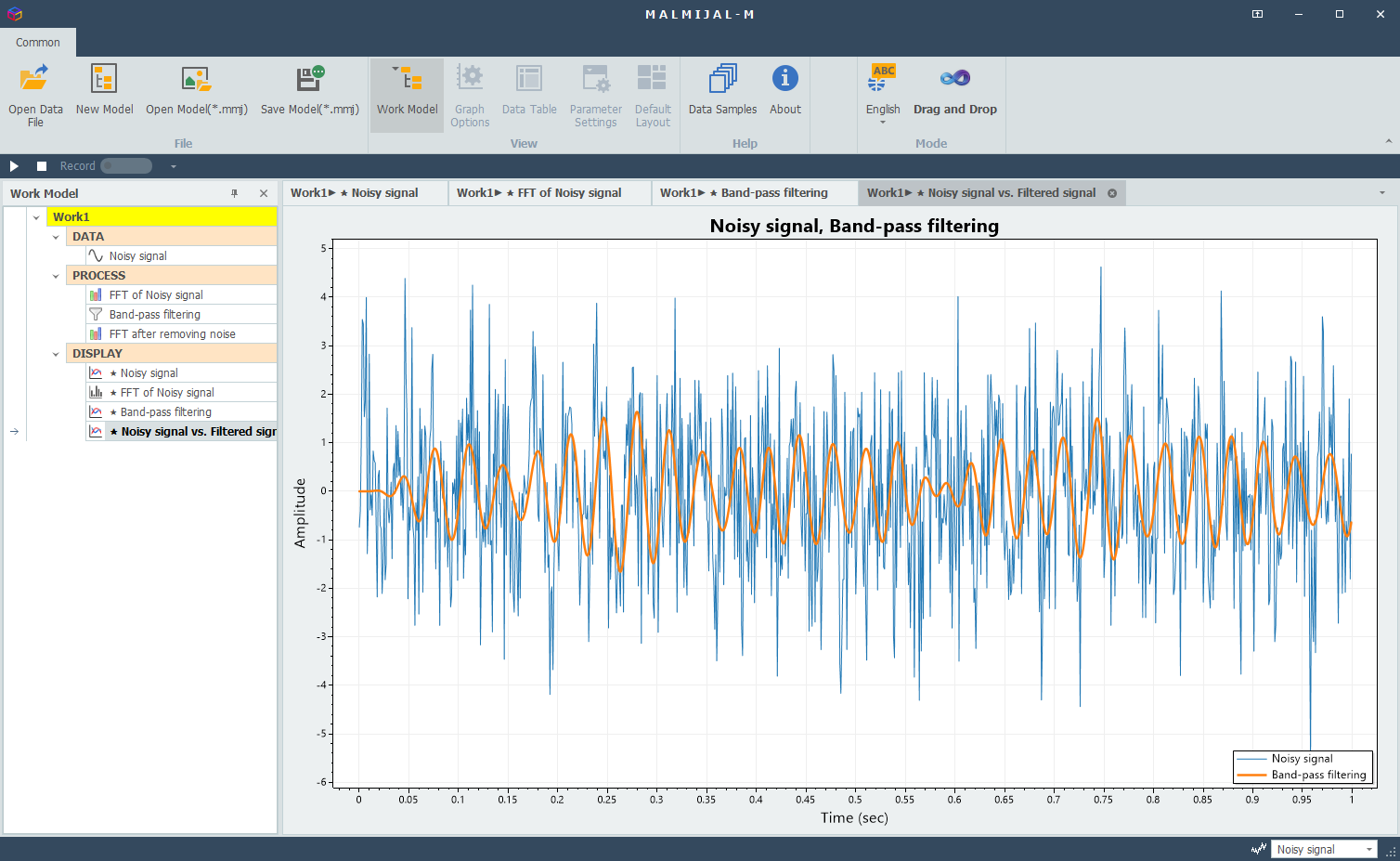Open the tab list dropdown arrow
Screen dimensions: 1400x861
pos(1382,193)
